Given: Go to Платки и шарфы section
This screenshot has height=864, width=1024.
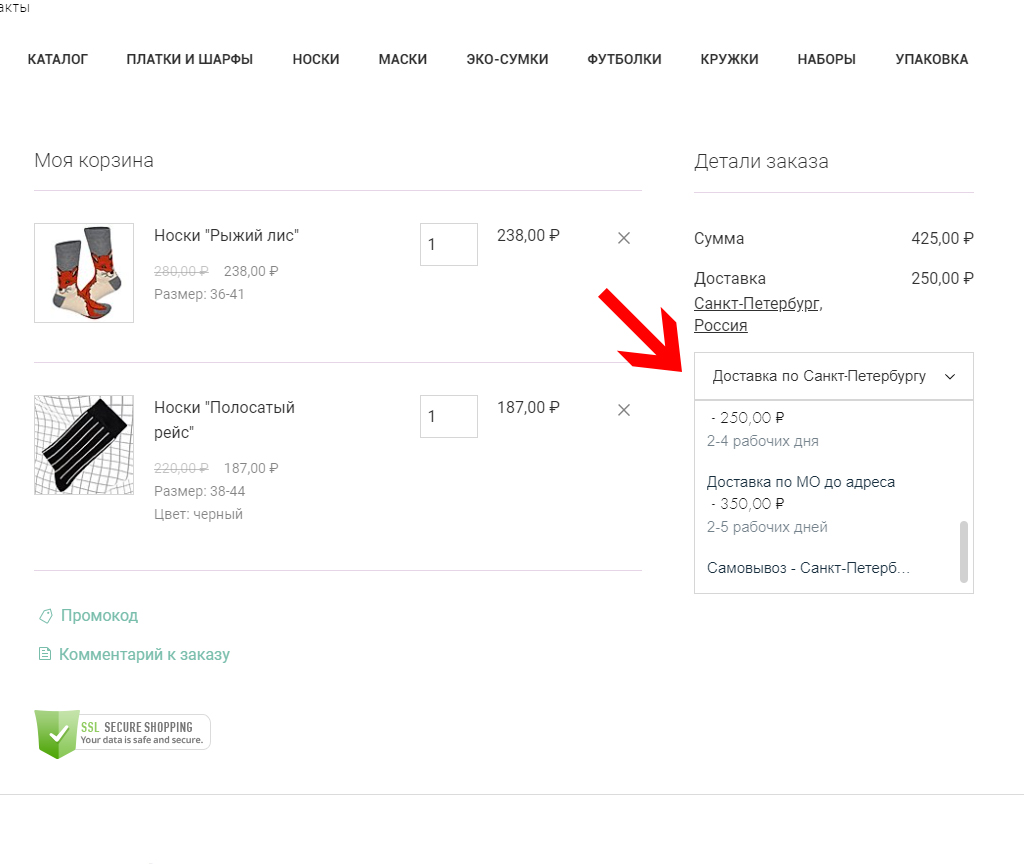Looking at the screenshot, I should [x=190, y=59].
